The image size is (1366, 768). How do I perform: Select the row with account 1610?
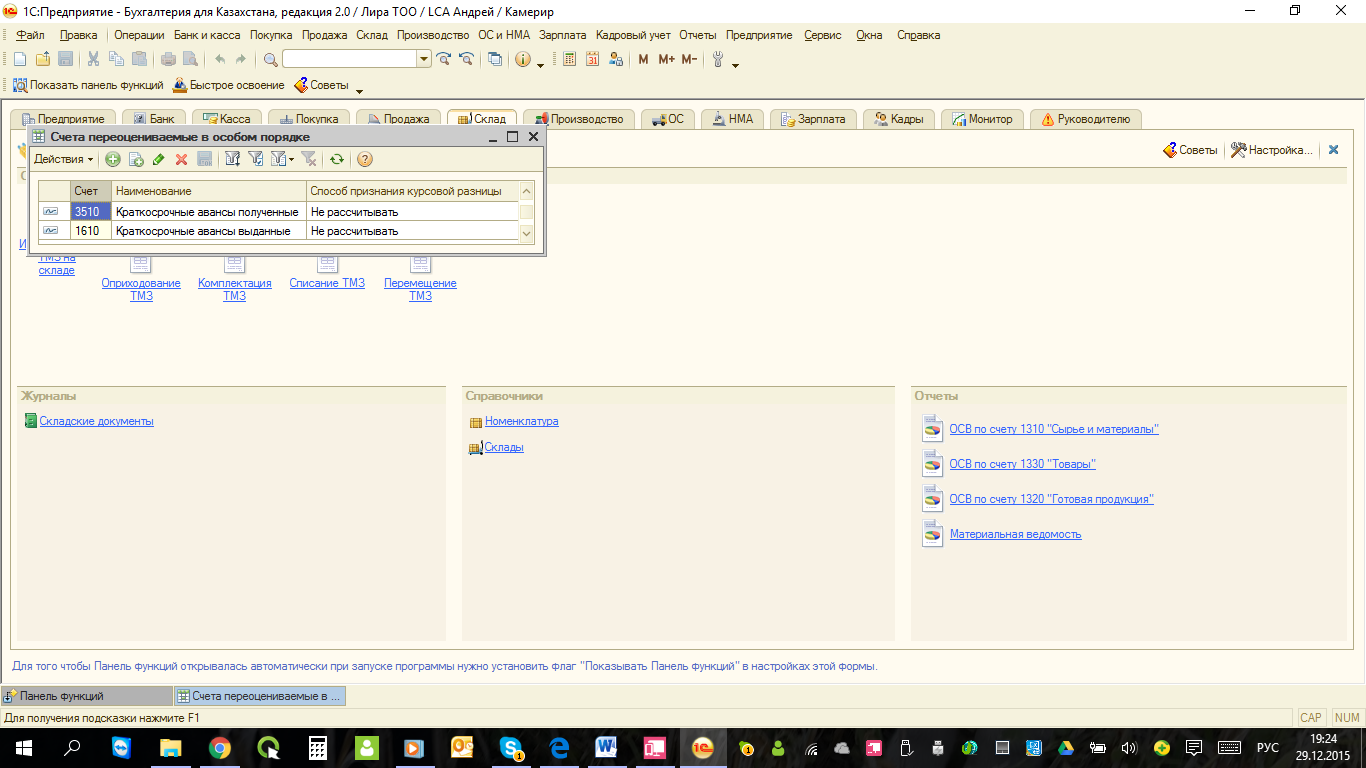tap(278, 231)
